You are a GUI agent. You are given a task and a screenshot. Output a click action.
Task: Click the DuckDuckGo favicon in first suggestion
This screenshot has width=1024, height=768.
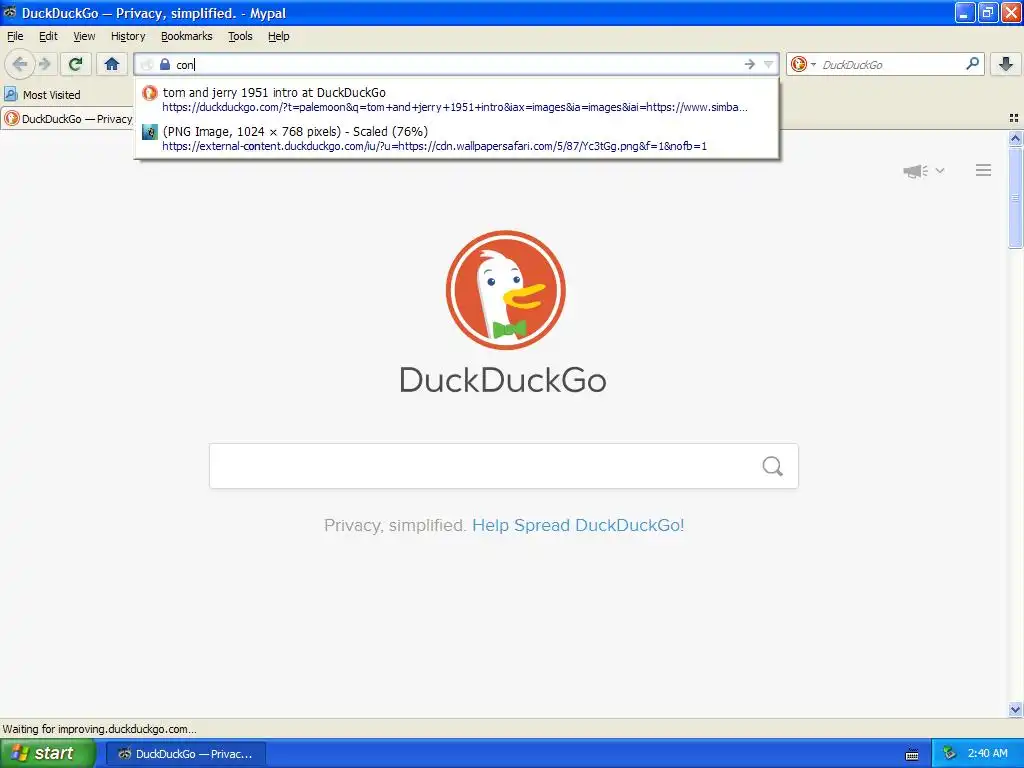click(150, 93)
